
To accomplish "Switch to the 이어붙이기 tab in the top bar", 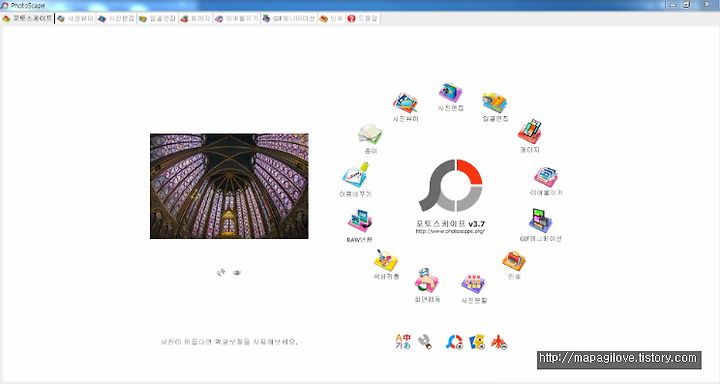I will coord(236,18).
